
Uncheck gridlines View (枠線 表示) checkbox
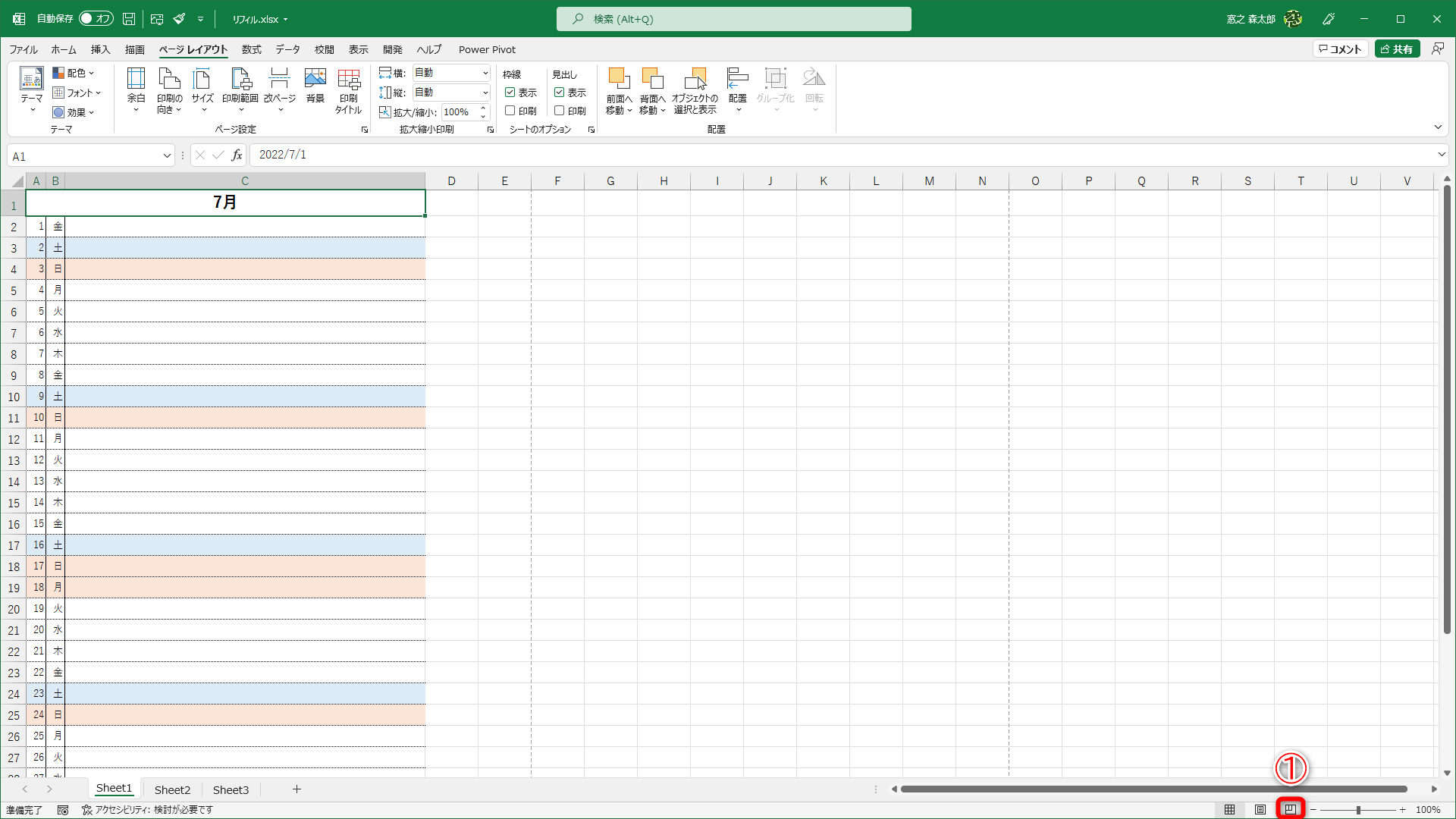tap(510, 93)
